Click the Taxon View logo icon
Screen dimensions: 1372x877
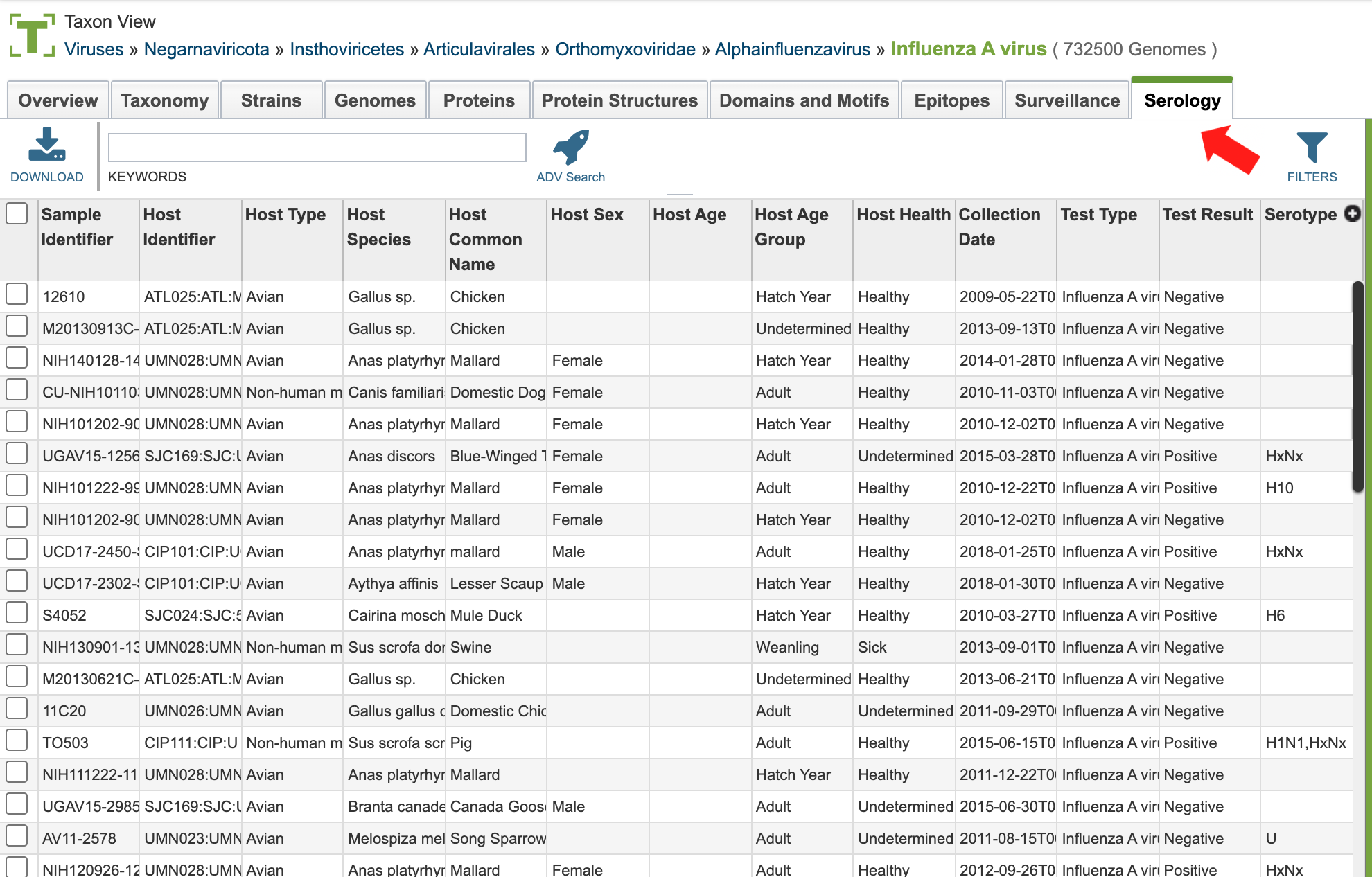(x=32, y=35)
